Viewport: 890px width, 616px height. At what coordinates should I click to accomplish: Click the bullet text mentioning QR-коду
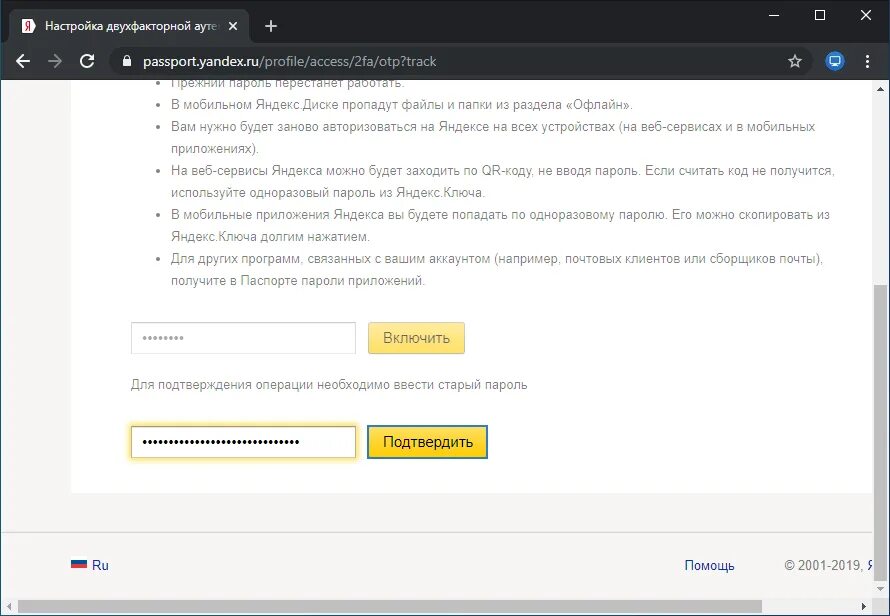502,182
